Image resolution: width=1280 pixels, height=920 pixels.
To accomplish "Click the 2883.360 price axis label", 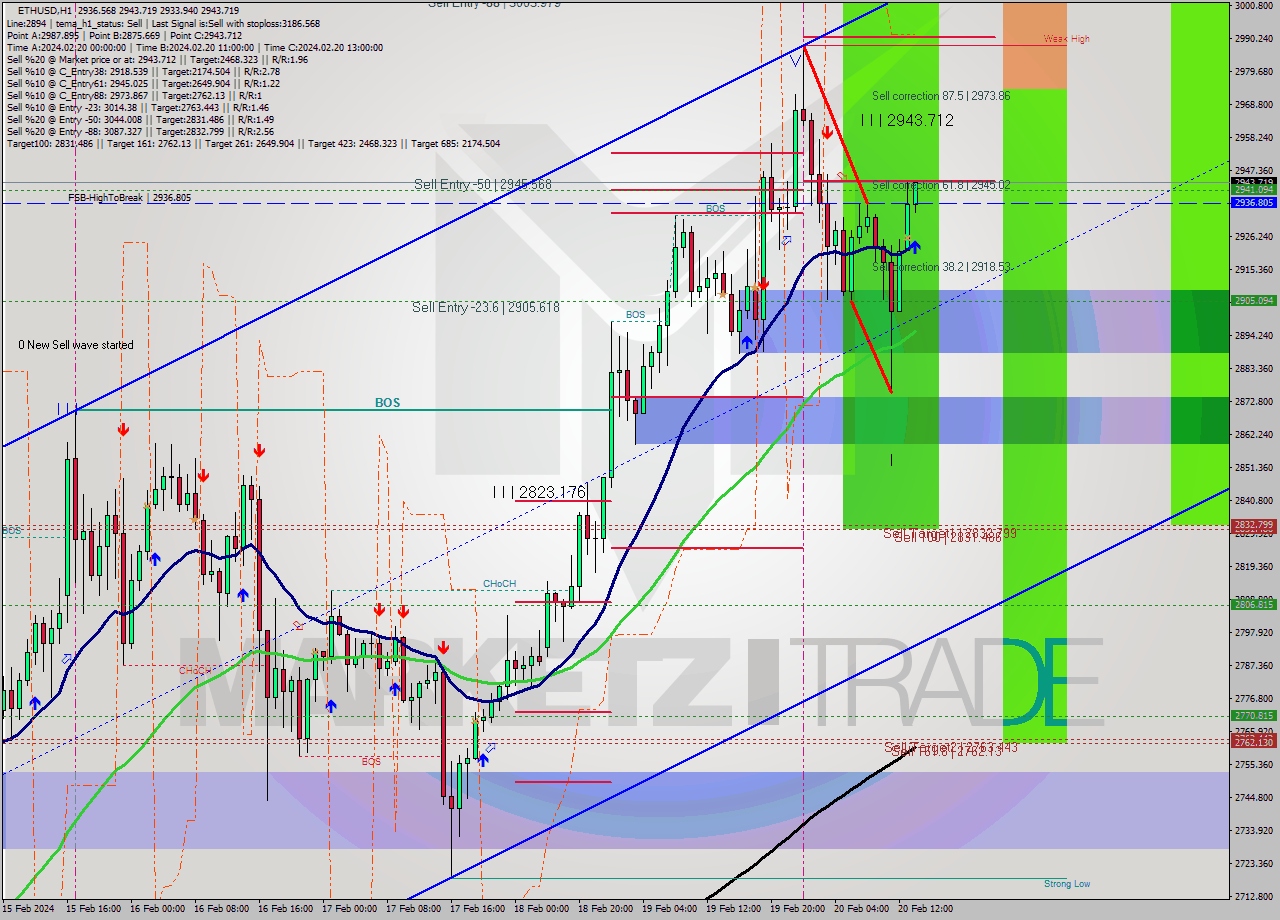I will pos(1253,368).
